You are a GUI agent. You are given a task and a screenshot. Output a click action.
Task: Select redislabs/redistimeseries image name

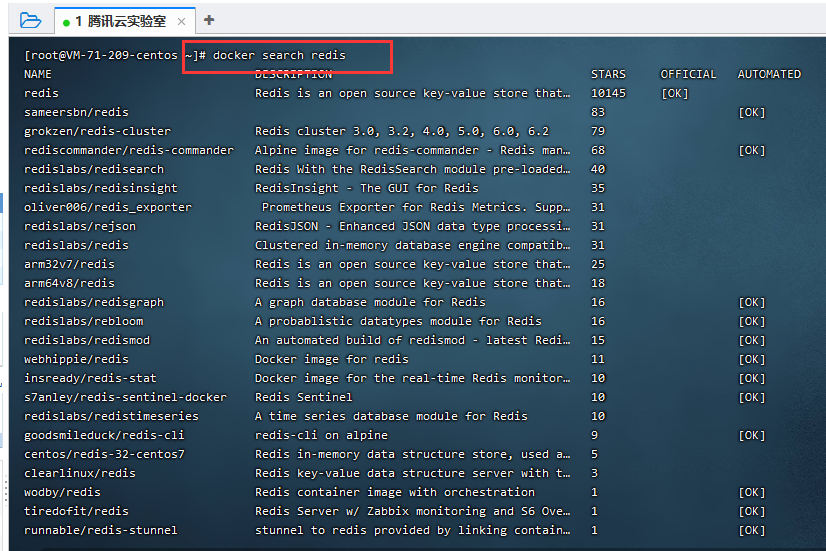point(111,416)
